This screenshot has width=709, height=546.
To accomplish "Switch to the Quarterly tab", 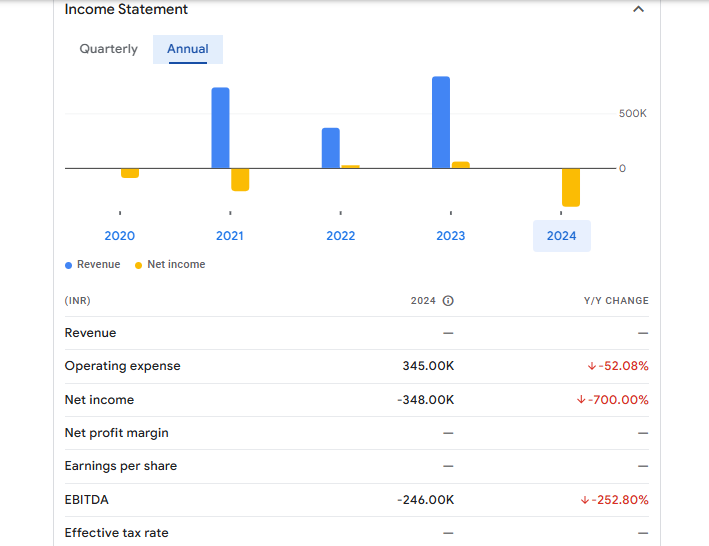I will pos(109,49).
